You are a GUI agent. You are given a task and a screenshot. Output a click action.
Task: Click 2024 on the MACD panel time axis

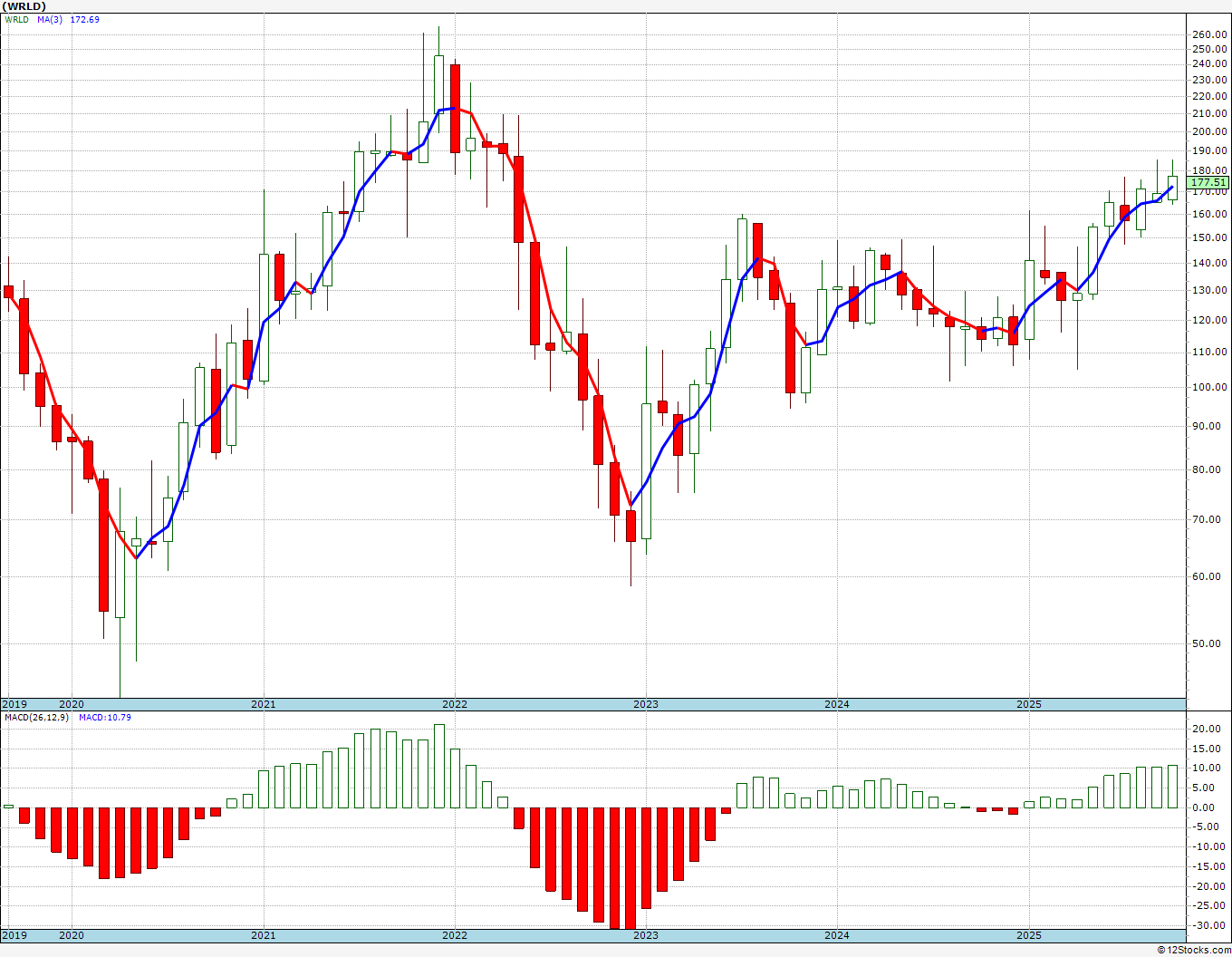(836, 935)
